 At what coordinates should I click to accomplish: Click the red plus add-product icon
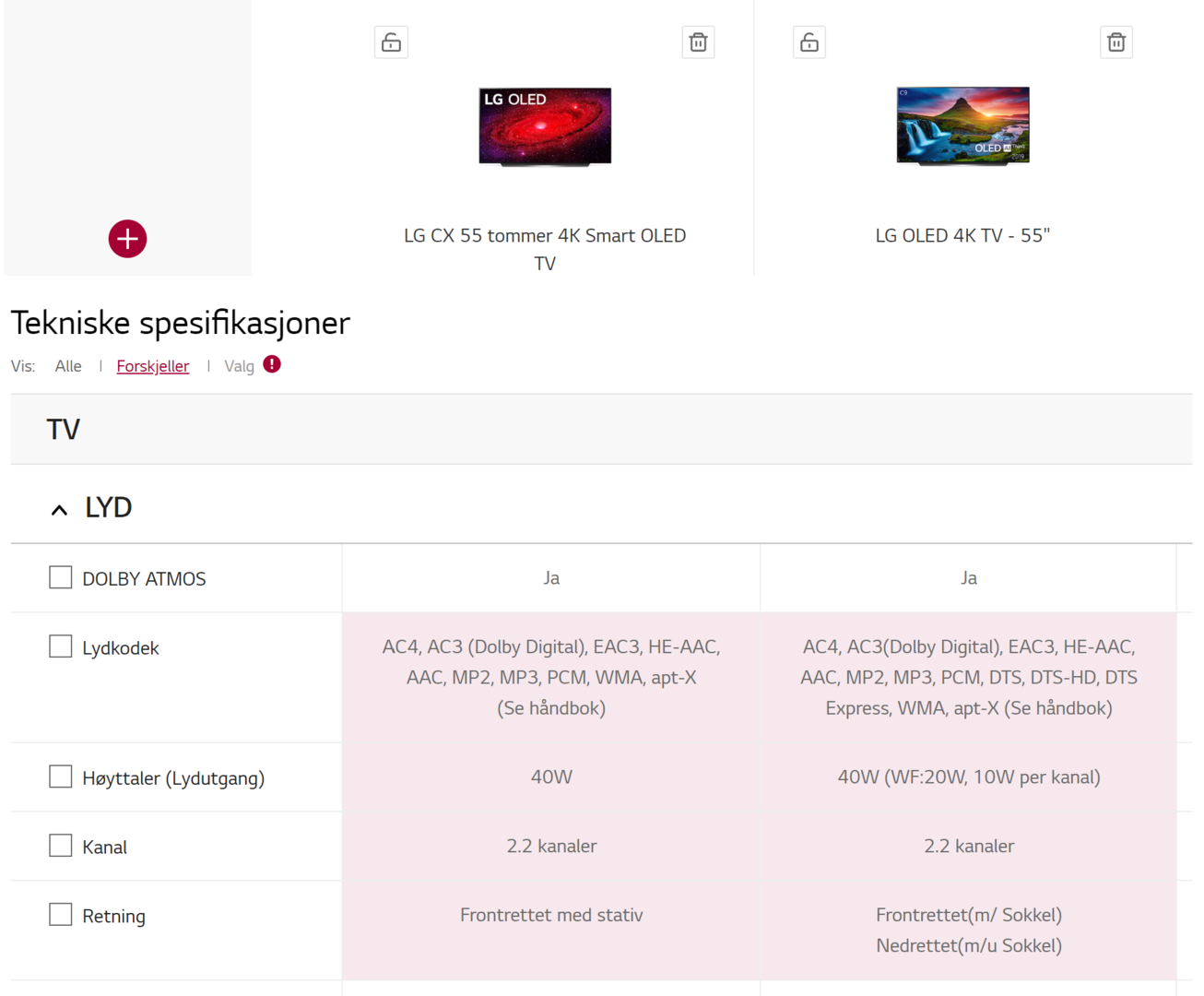127,239
